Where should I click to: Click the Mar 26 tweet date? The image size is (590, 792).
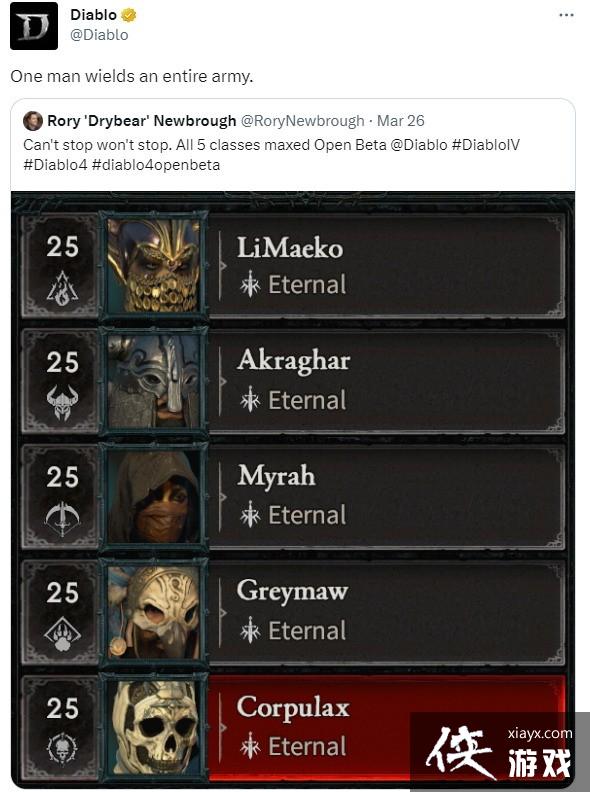[401, 121]
